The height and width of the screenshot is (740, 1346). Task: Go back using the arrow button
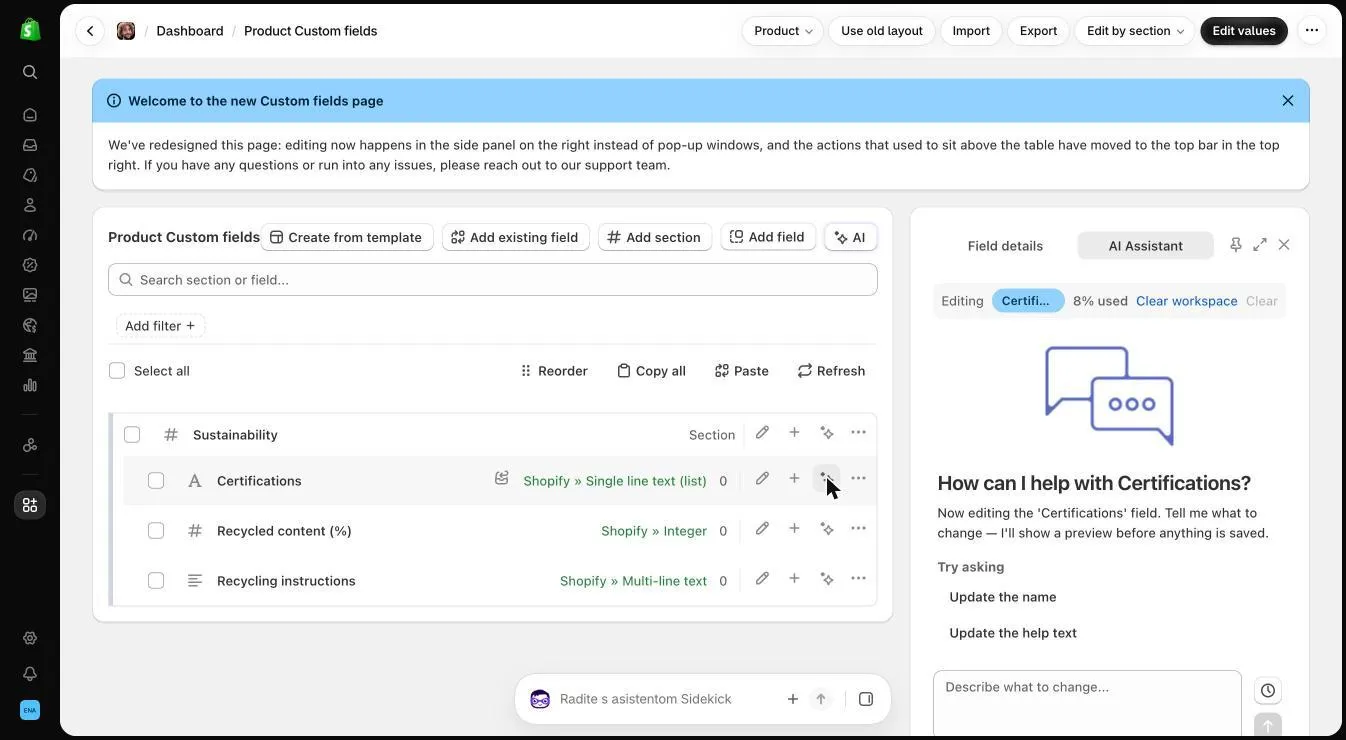[x=90, y=31]
